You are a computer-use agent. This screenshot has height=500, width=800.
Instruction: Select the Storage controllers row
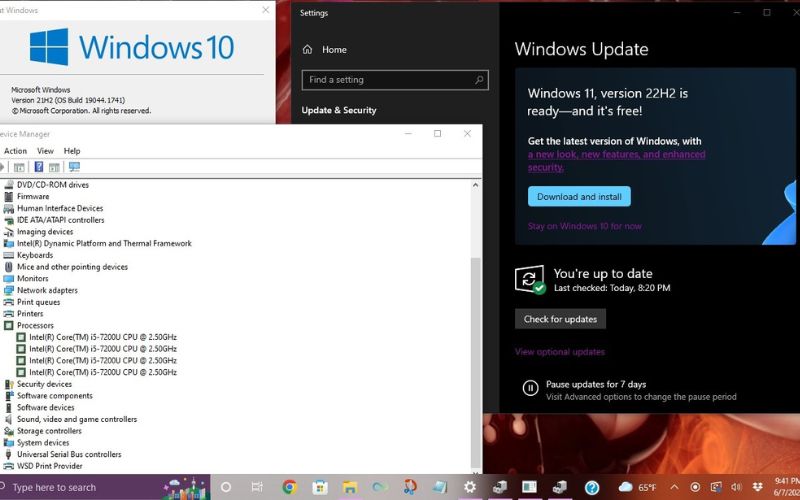[49, 431]
